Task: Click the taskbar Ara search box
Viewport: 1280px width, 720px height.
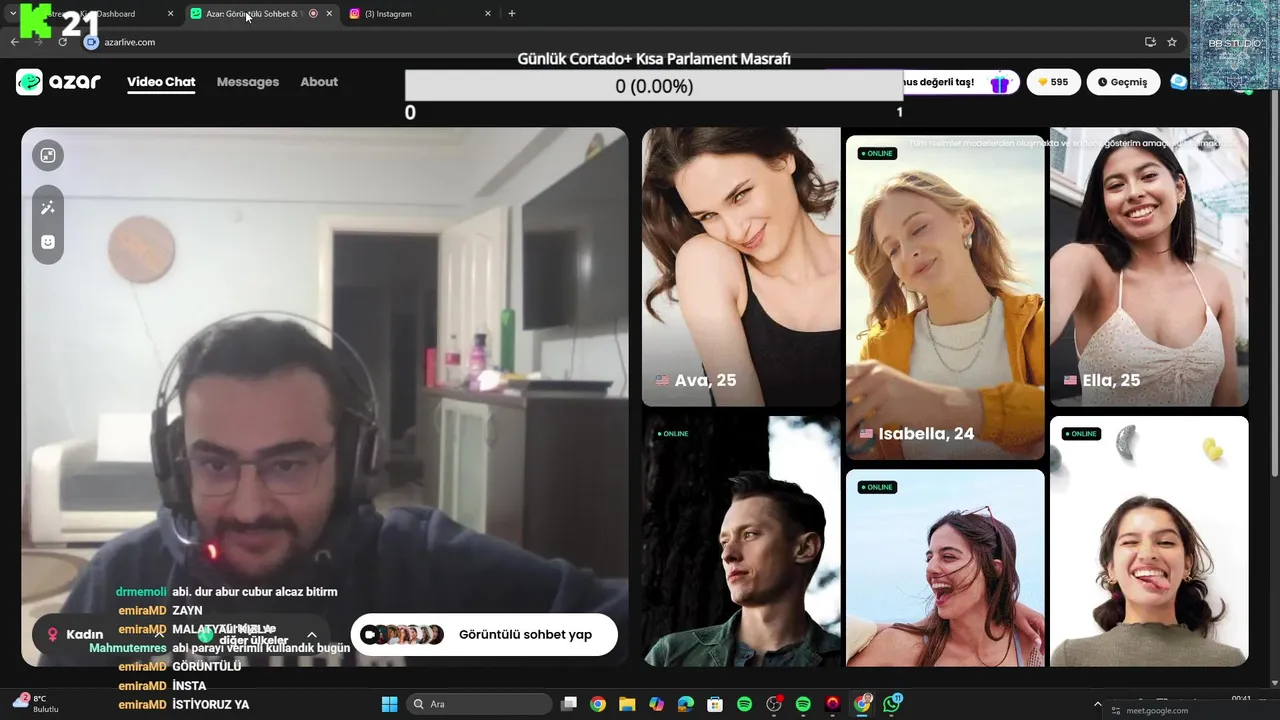Action: point(479,704)
